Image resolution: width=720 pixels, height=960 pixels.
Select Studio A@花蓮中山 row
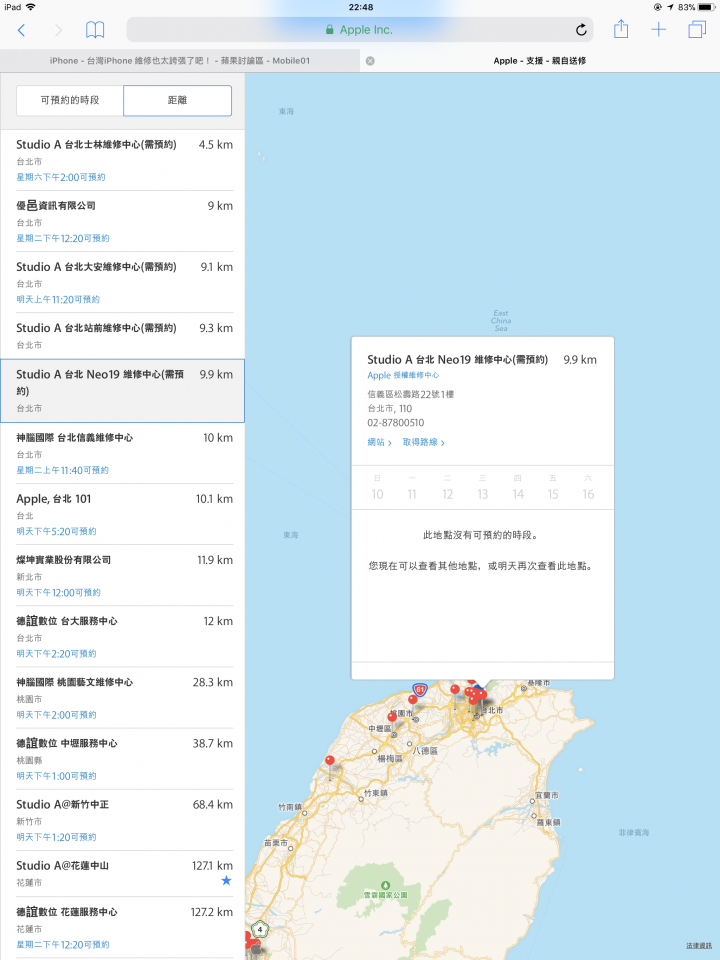(122, 874)
